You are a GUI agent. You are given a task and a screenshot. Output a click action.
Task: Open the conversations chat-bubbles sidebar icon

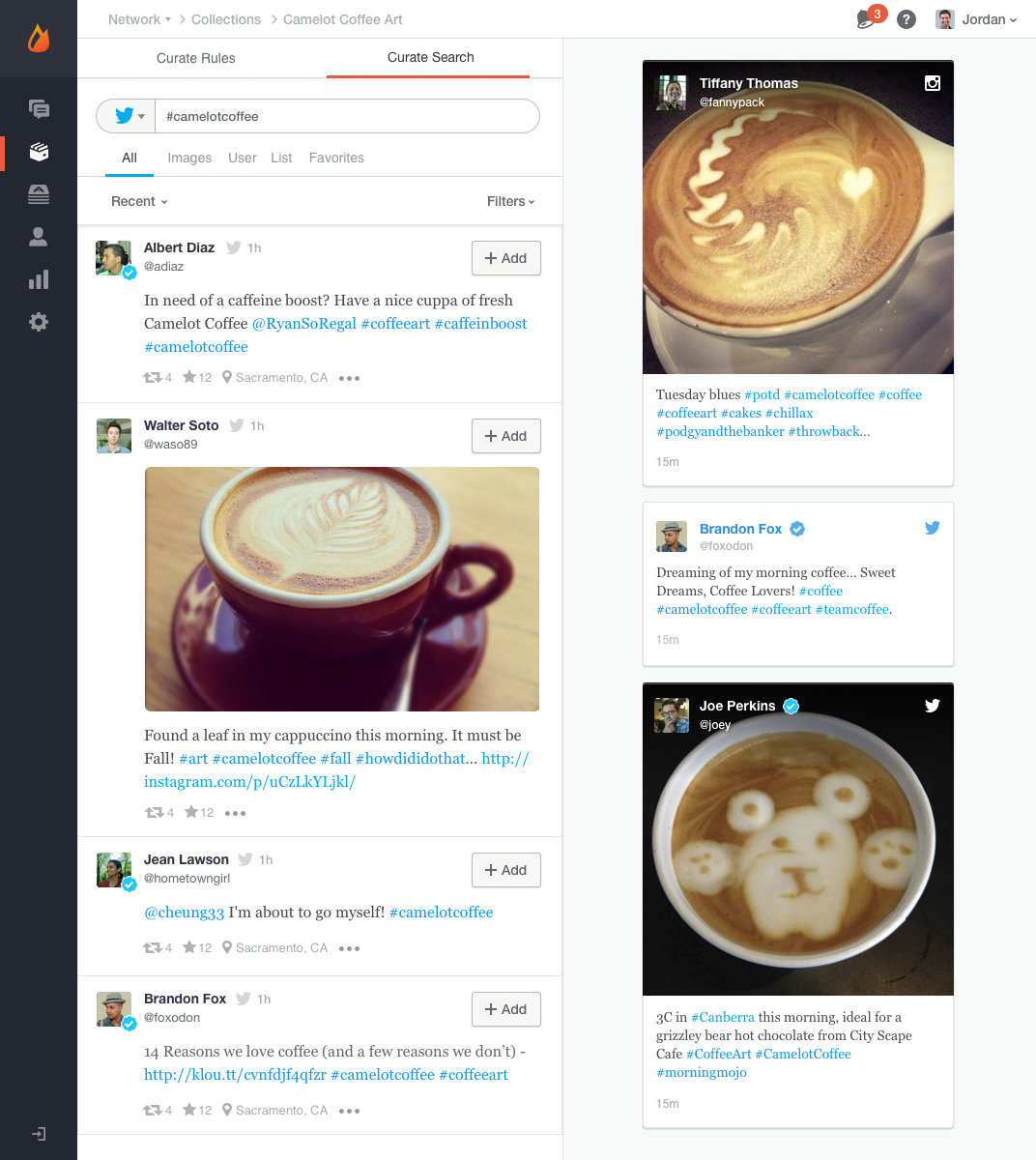tap(39, 109)
